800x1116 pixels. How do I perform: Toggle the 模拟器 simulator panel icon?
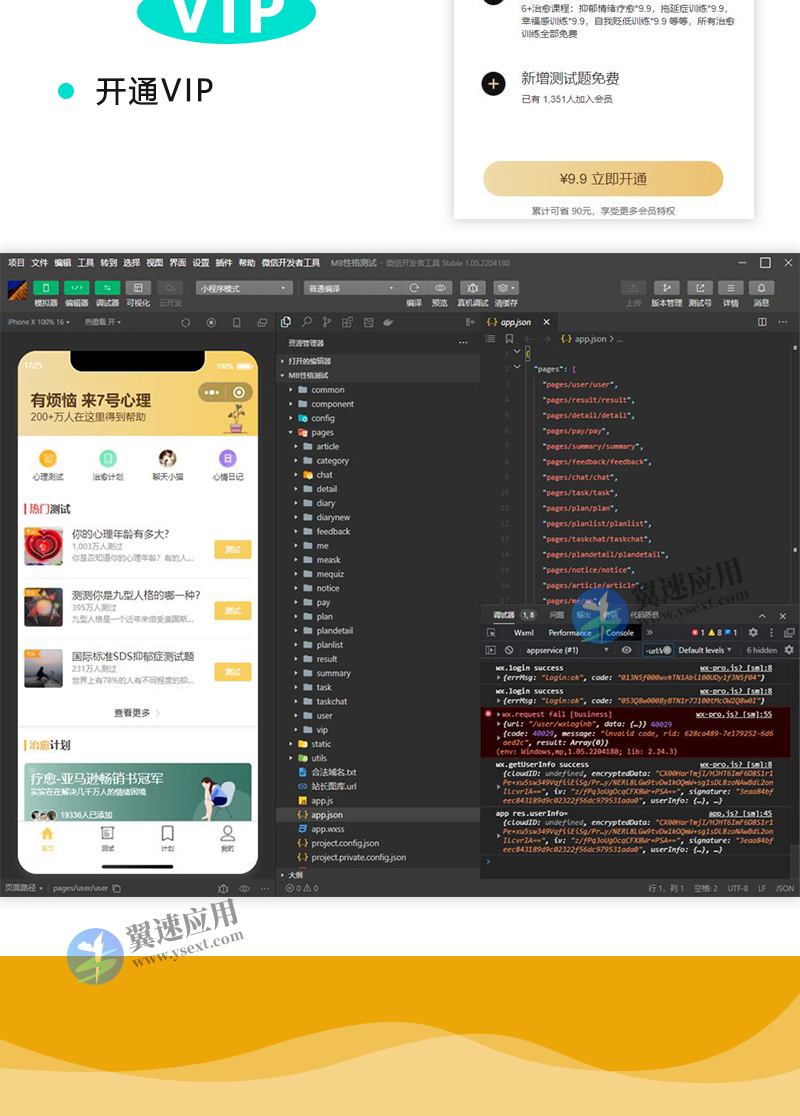click(45, 288)
